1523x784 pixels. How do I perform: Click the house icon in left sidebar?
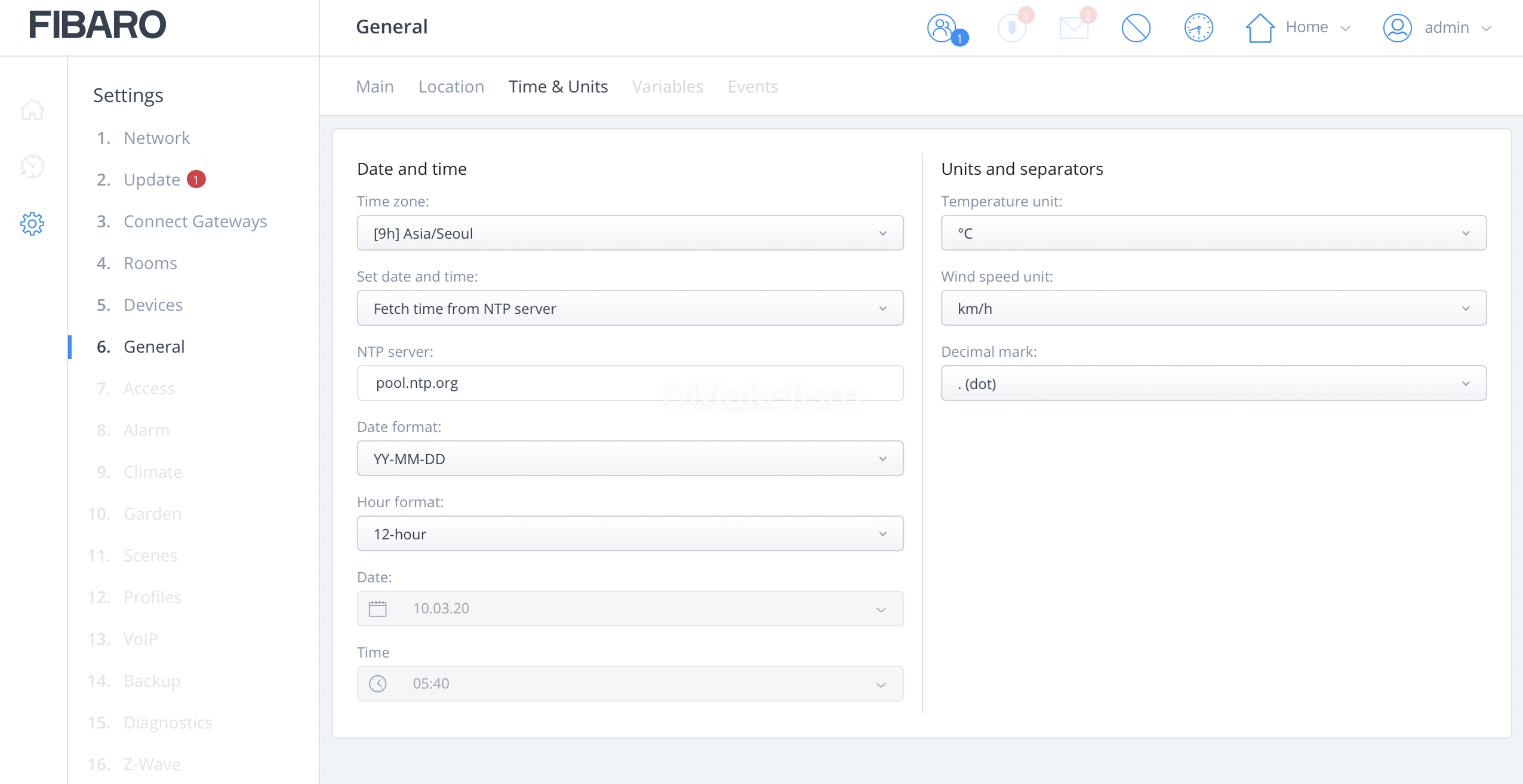point(32,110)
